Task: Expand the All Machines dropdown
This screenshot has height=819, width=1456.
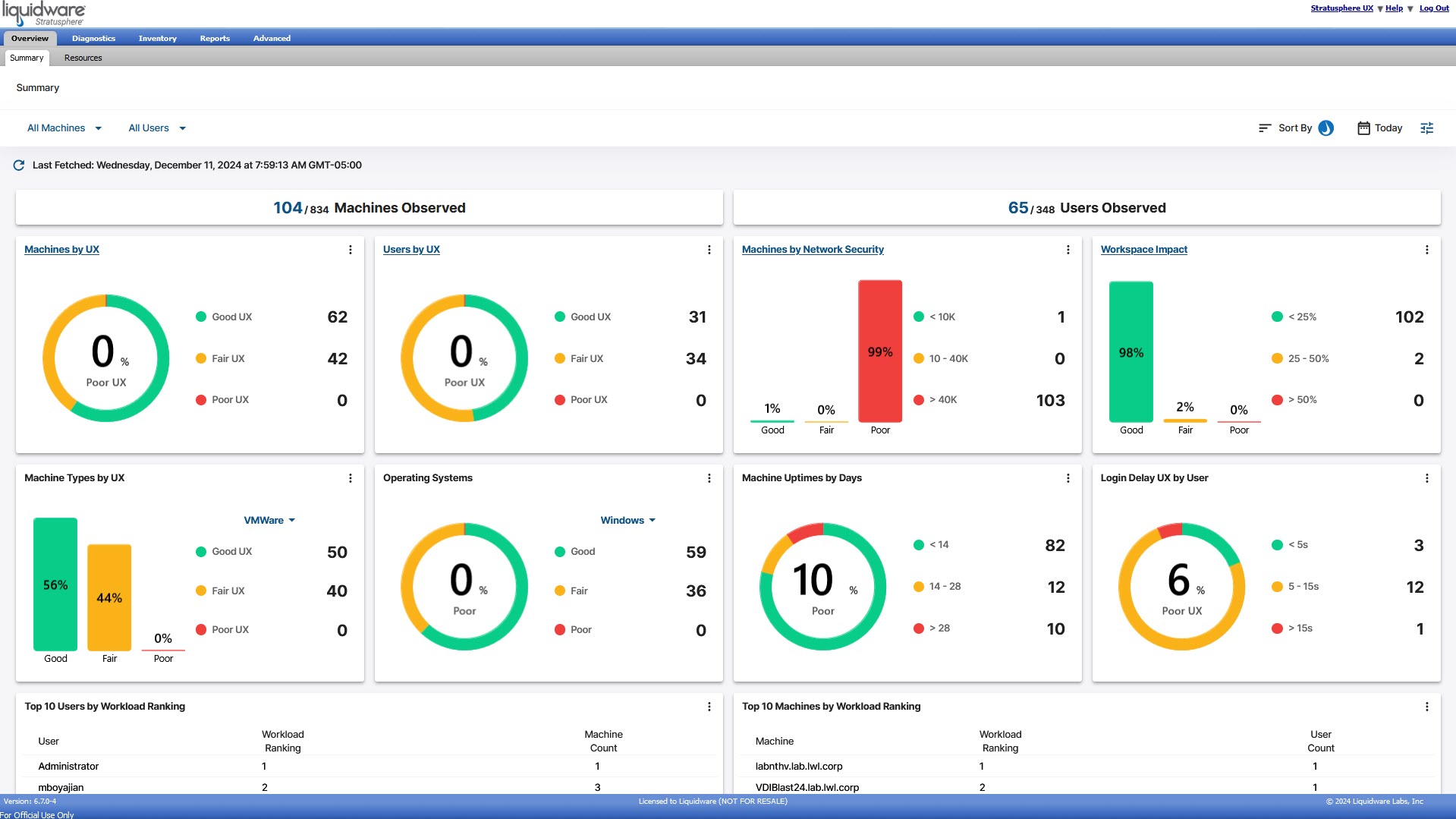Action: click(x=64, y=128)
